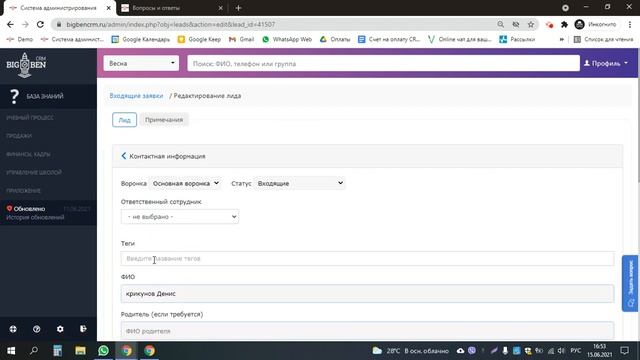Click the ФИО field with крикунов Денис
The image size is (640, 360).
[x=367, y=293]
